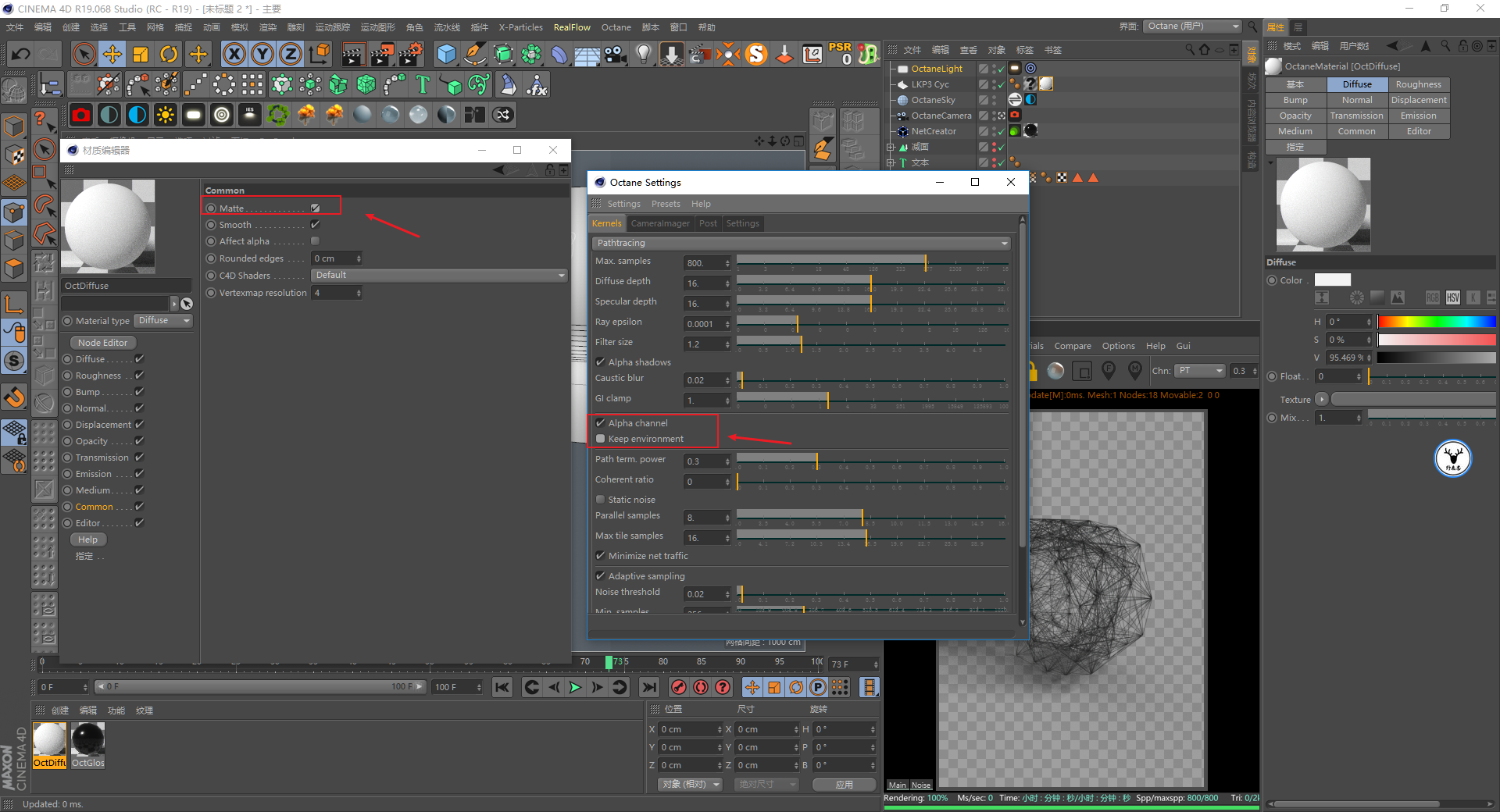The height and width of the screenshot is (812, 1500).
Task: Switch to the CameraImager tab
Action: (x=660, y=223)
